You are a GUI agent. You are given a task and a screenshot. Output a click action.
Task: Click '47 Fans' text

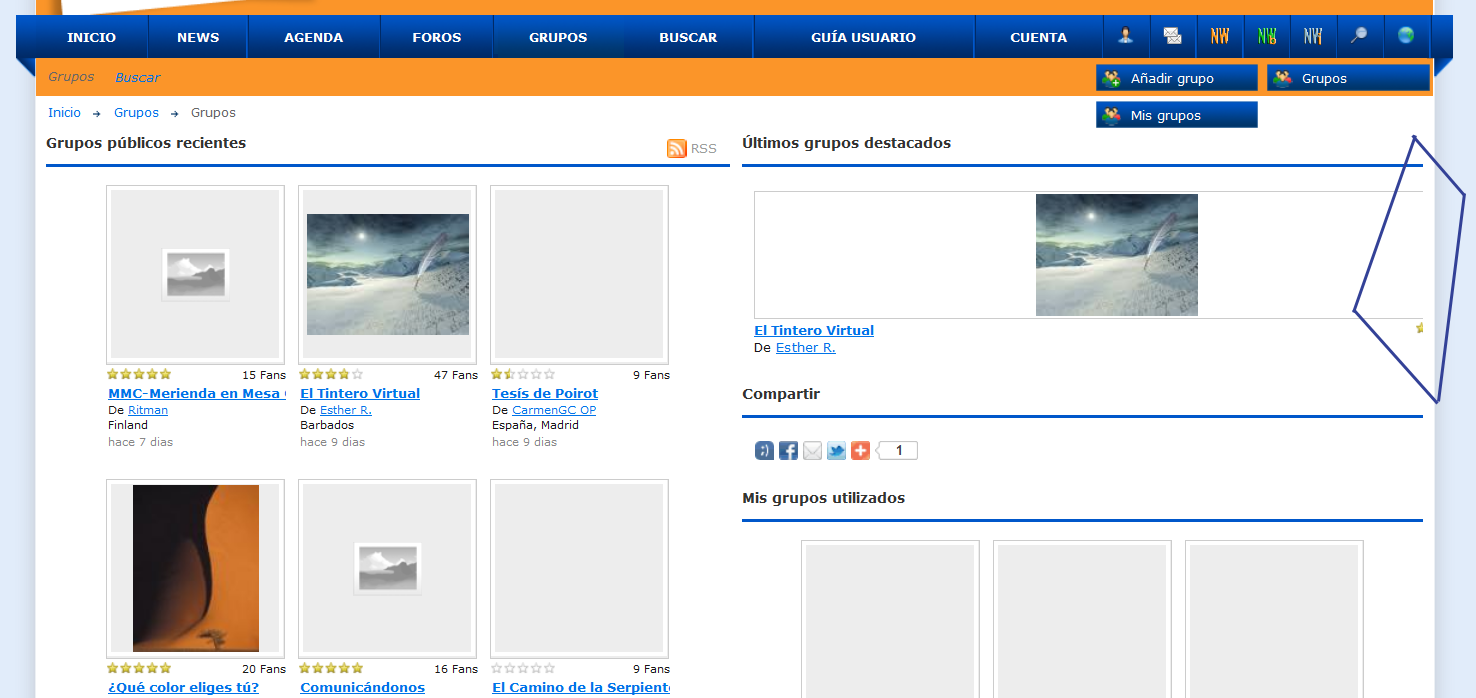456,375
